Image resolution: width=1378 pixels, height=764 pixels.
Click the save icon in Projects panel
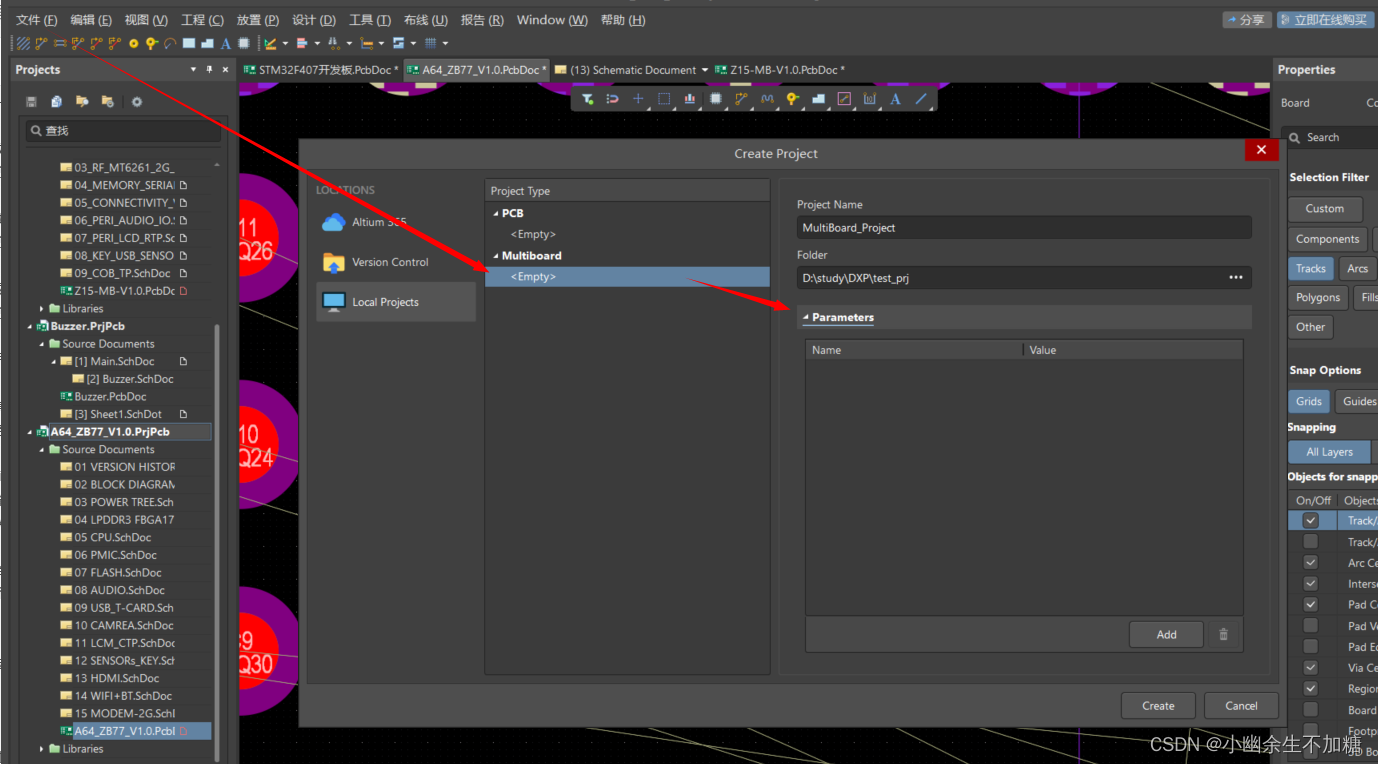click(32, 102)
